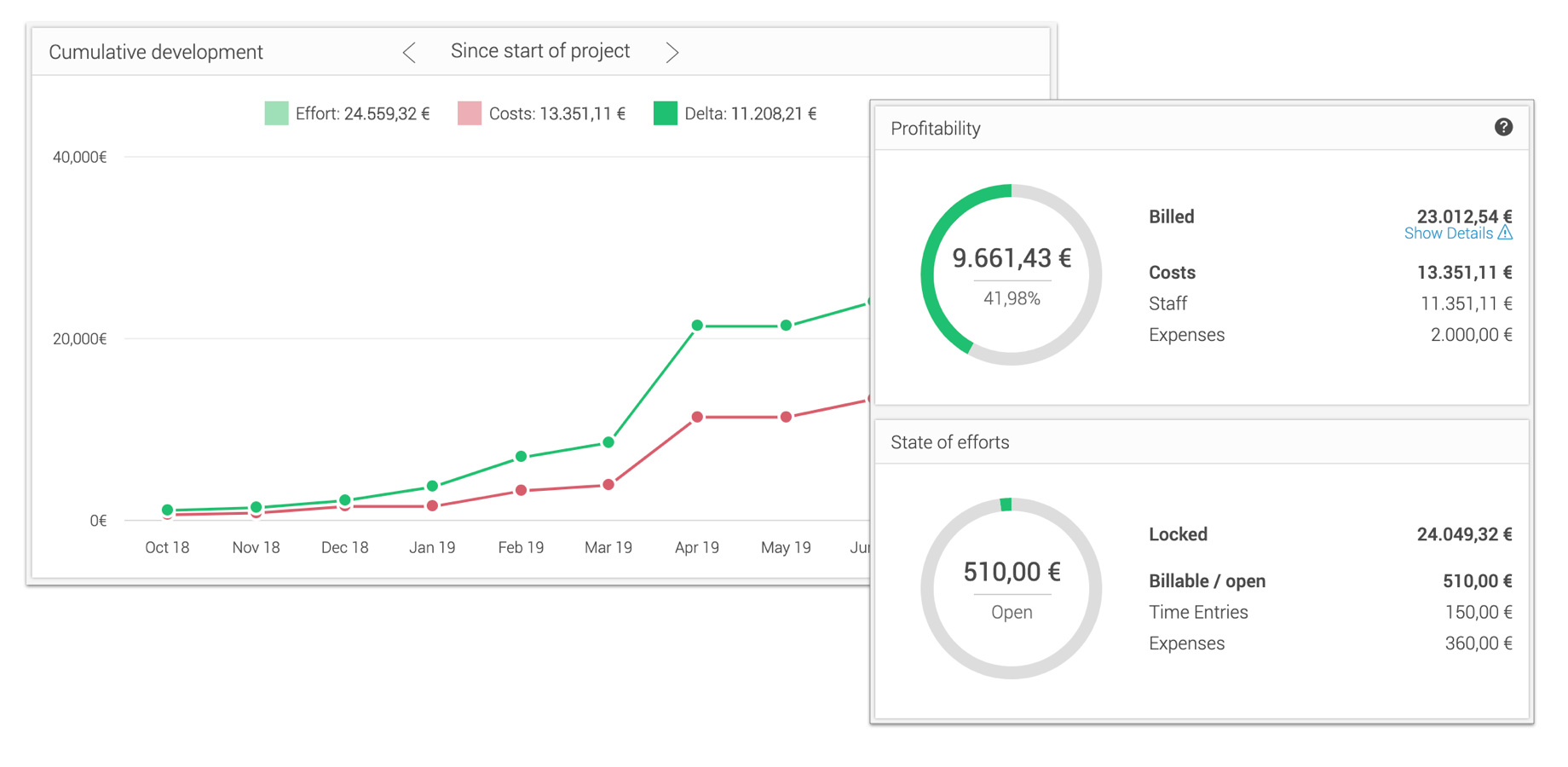Image resolution: width=1568 pixels, height=767 pixels.
Task: Toggle the Costs series in legend
Action: pos(541,113)
